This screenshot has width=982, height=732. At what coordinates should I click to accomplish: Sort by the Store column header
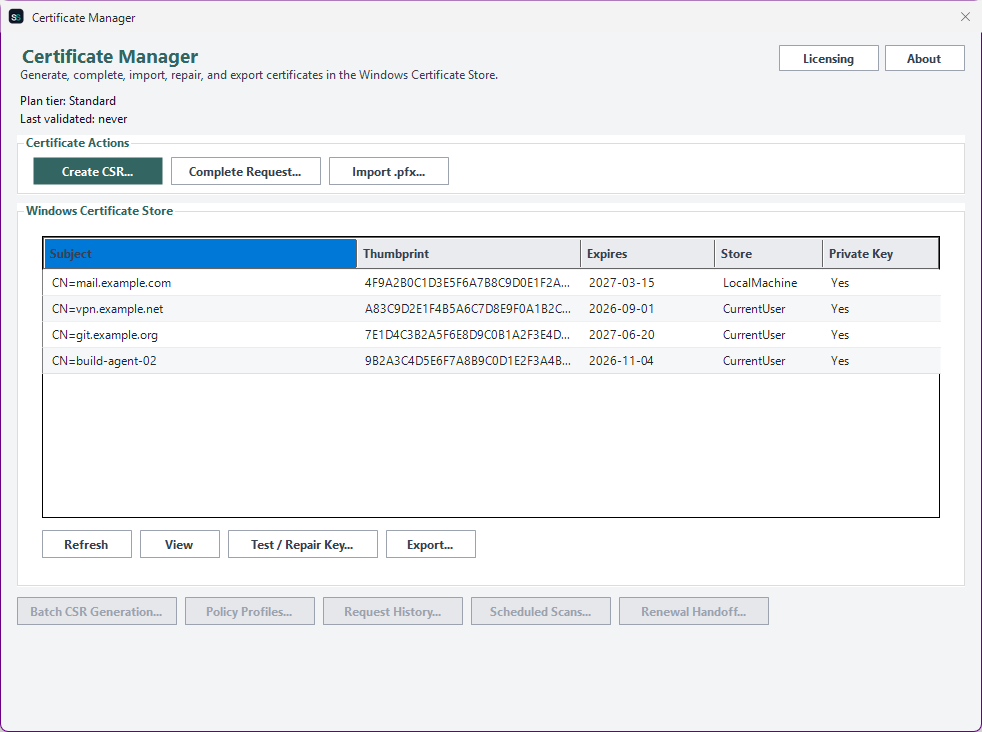pos(768,254)
